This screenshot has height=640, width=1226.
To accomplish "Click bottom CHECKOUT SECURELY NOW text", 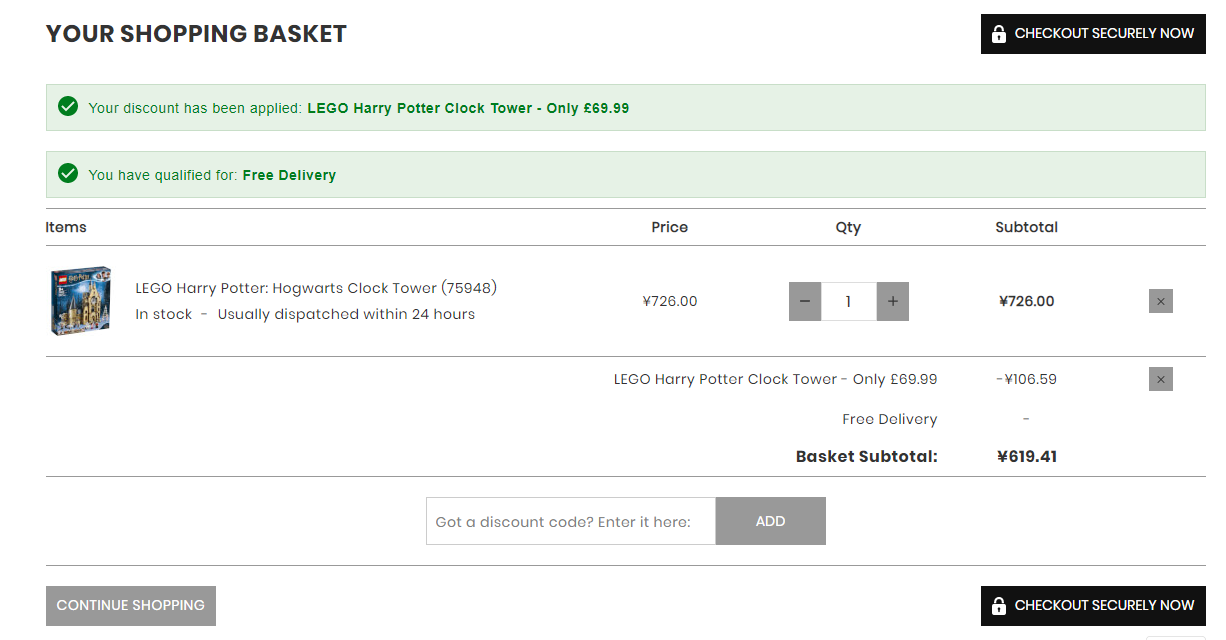I will [1104, 606].
